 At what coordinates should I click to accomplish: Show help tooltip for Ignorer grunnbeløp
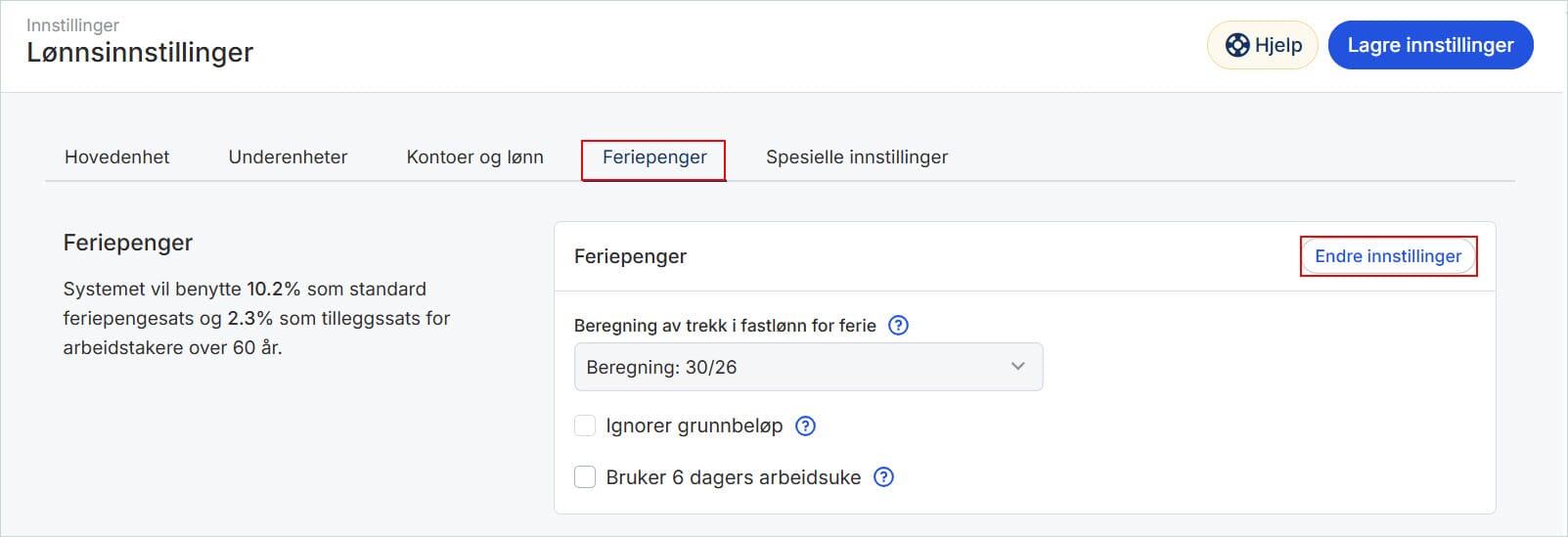pos(805,425)
